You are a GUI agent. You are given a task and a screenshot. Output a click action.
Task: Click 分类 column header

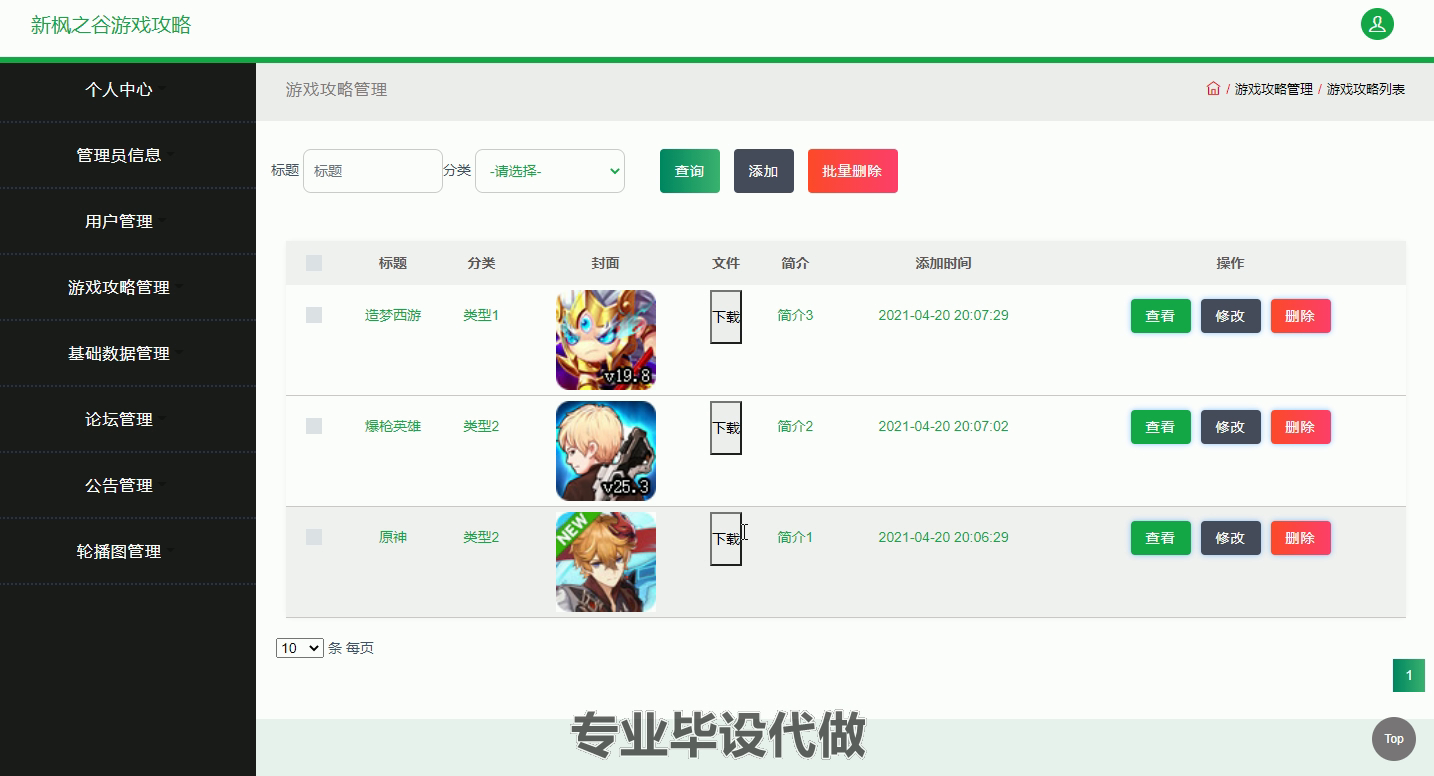tap(481, 263)
